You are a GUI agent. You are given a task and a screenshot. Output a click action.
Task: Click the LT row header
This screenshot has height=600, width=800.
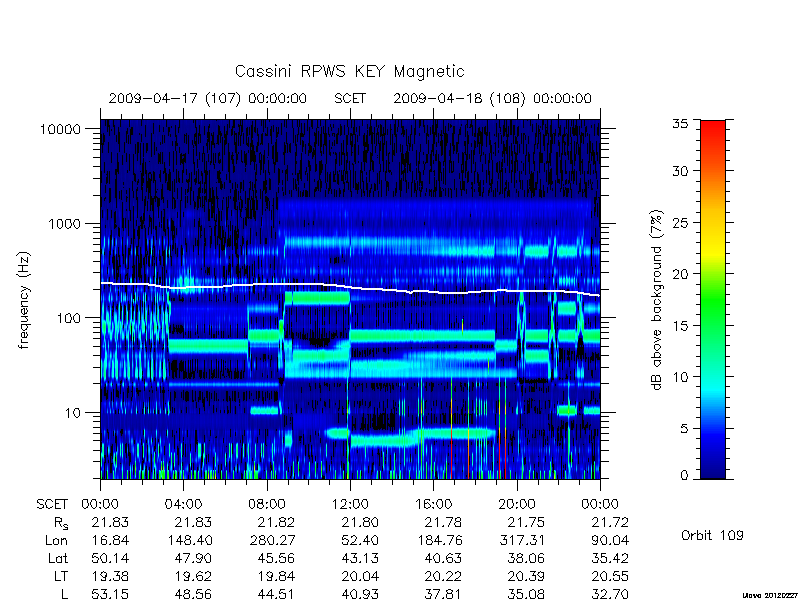pyautogui.click(x=61, y=577)
